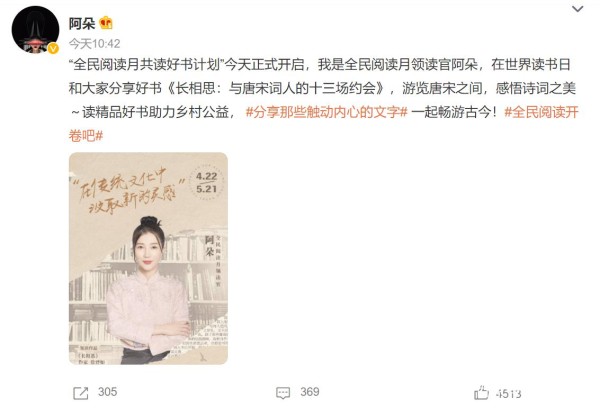Screen dimensions: 600x408
Task: Enlarge the 阿朵 reading poster thumbnail
Action: [x=148, y=258]
